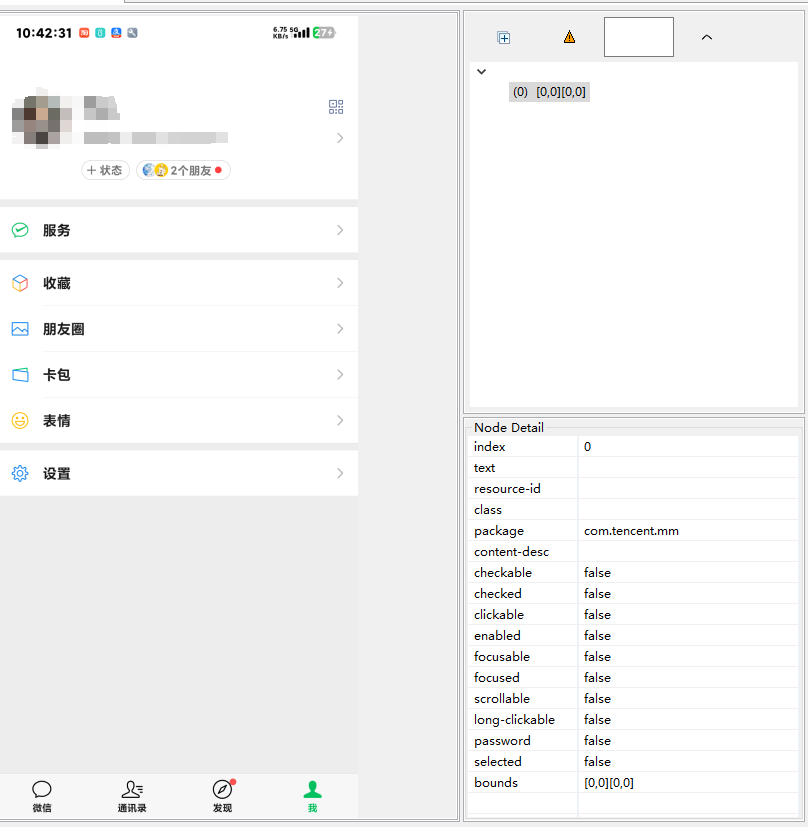Viewport: 808px width, 828px height.
Task: Collapse the root node in hierarchy tree
Action: [481, 72]
